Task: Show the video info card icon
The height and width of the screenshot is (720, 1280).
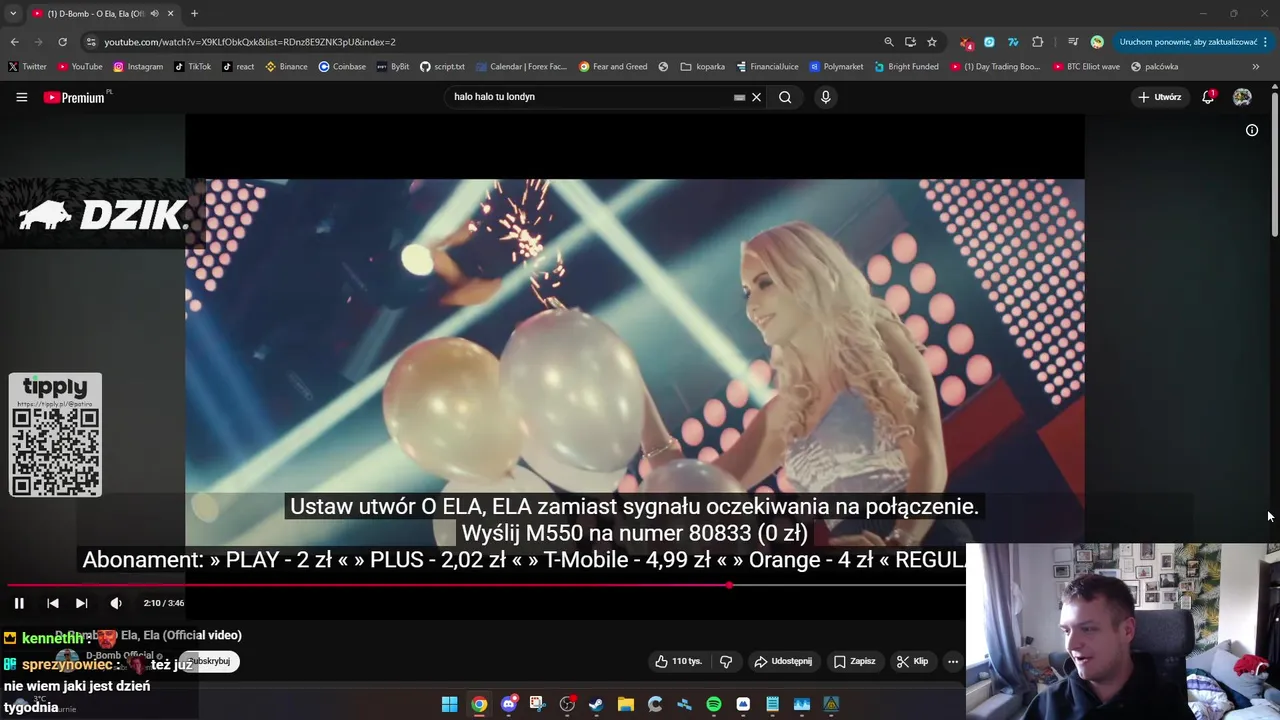Action: coord(1251,130)
